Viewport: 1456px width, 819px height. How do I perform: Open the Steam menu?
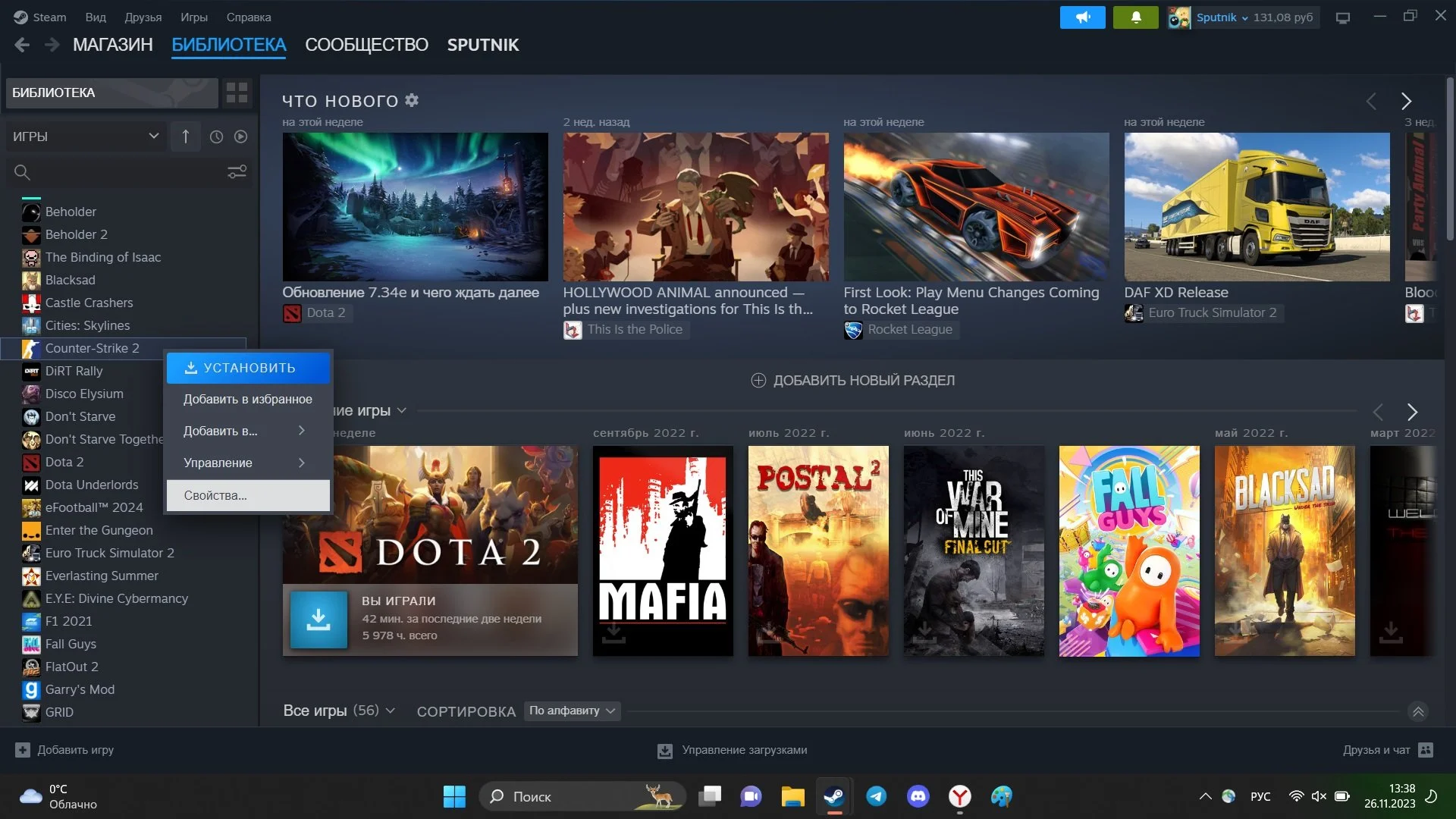[40, 17]
